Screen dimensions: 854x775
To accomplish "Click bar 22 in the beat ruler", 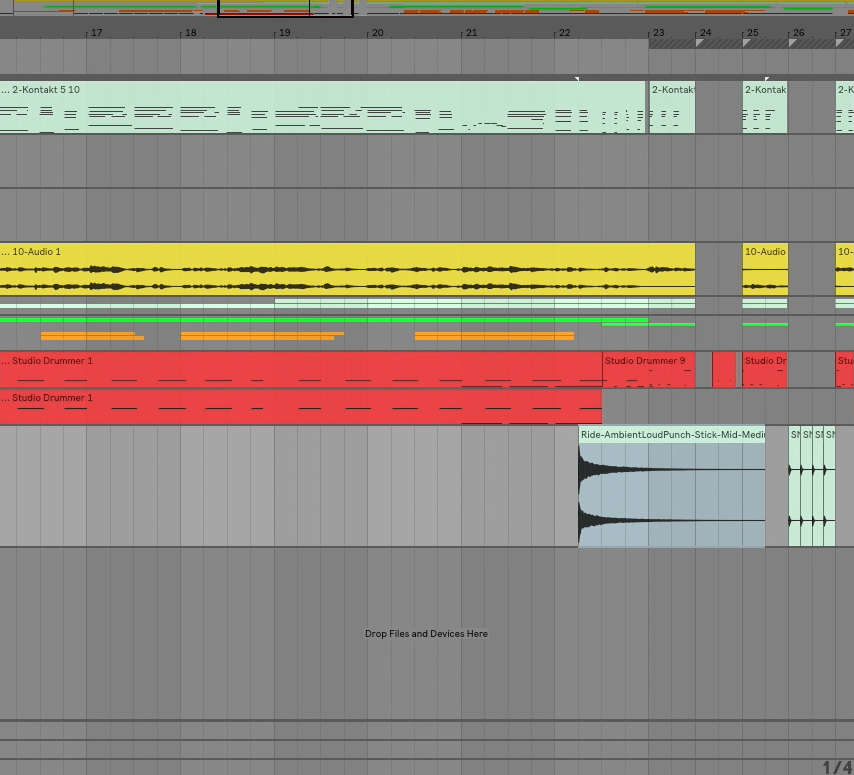I will tap(565, 32).
